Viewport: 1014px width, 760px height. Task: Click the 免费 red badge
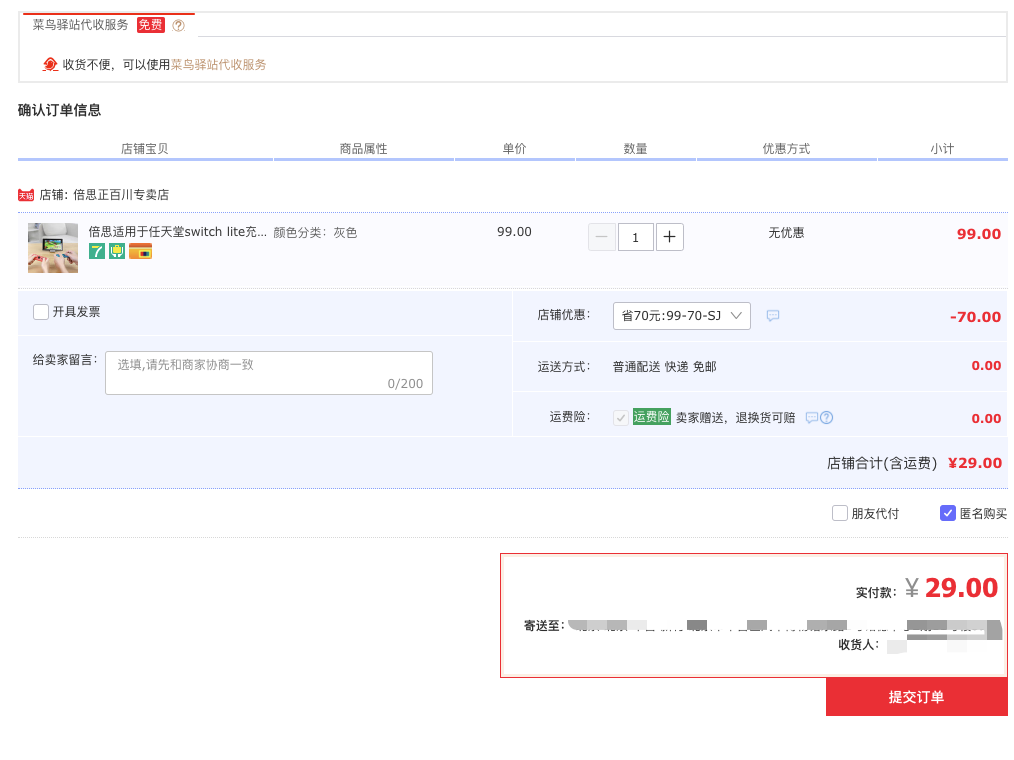[151, 25]
